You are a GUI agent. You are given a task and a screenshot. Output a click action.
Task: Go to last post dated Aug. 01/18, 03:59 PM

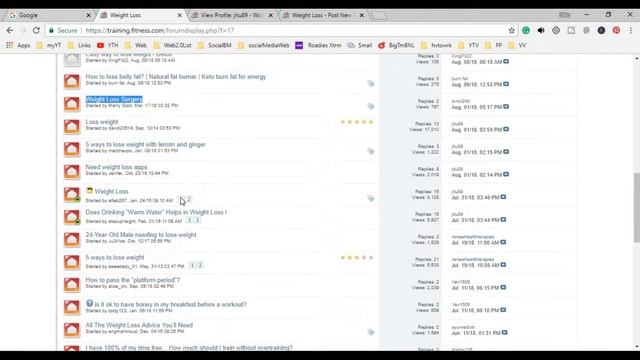[506, 129]
